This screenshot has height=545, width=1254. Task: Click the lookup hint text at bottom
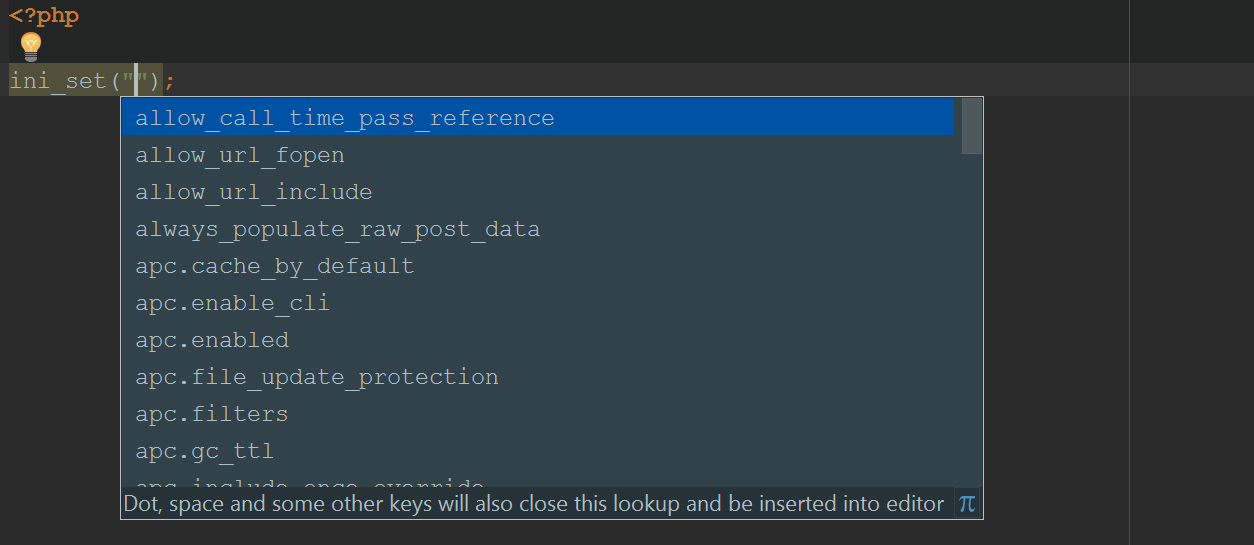533,503
